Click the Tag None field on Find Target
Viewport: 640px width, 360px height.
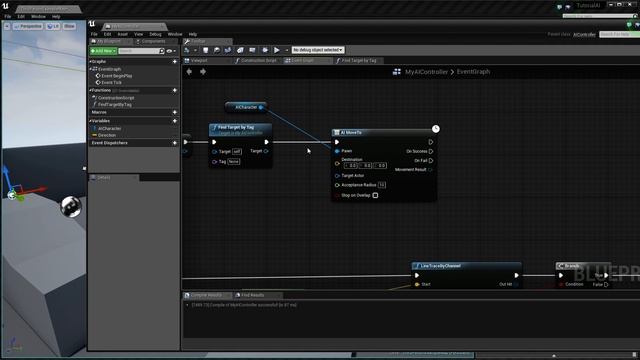pos(233,162)
